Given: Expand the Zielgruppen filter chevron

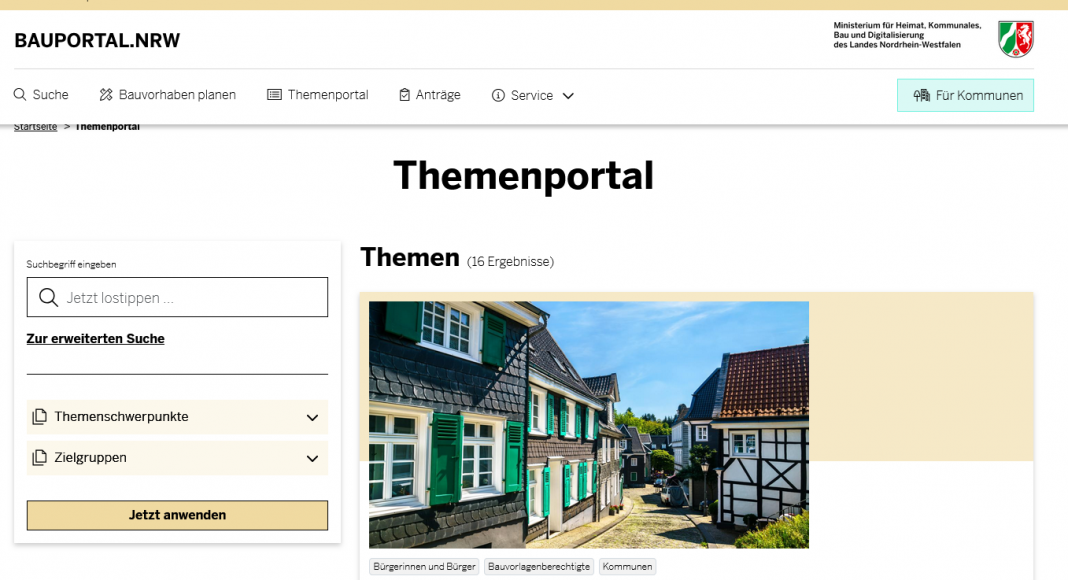Looking at the screenshot, I should pos(312,459).
